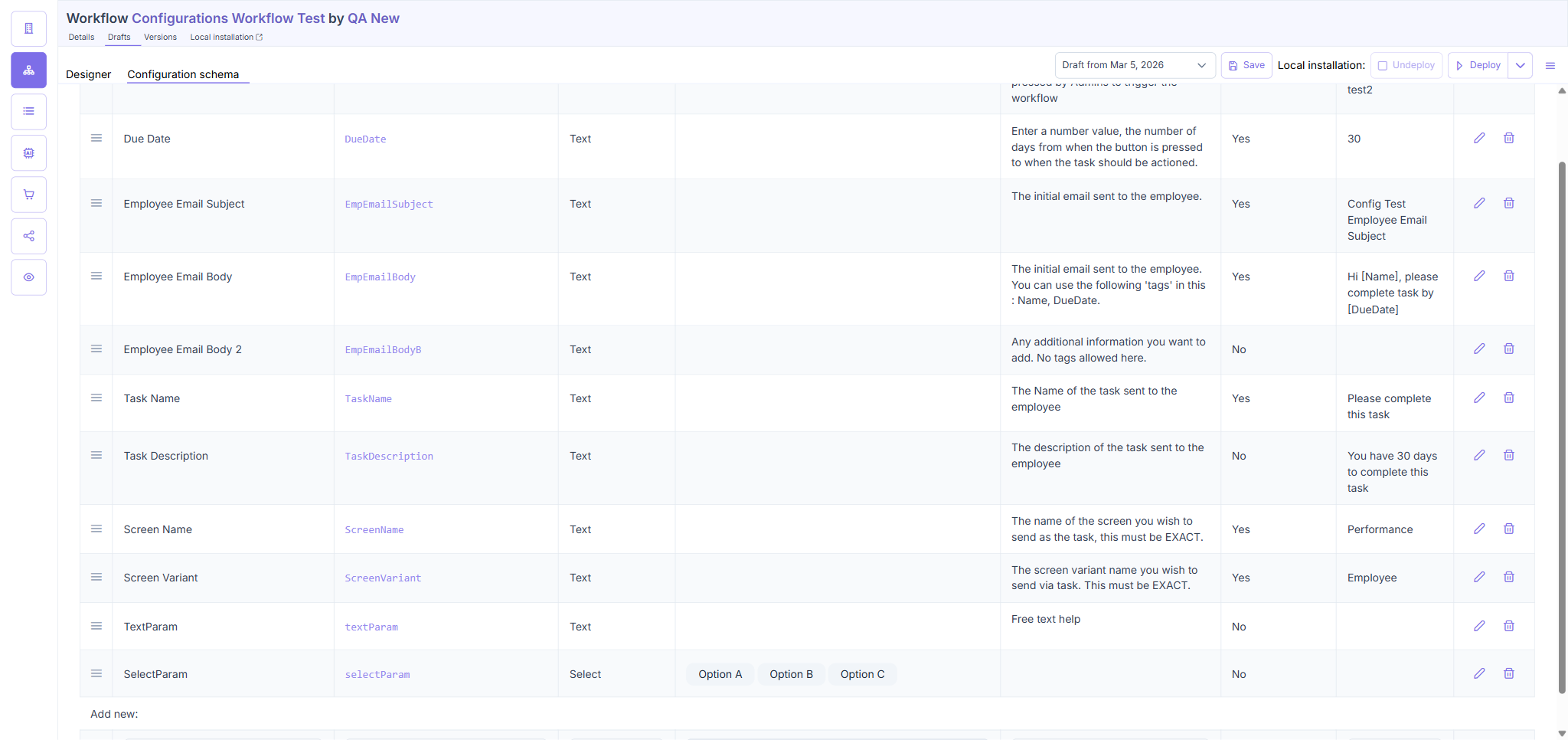Click the vertical scrollbar thumb
This screenshot has width=1568, height=740.
(x=1562, y=427)
